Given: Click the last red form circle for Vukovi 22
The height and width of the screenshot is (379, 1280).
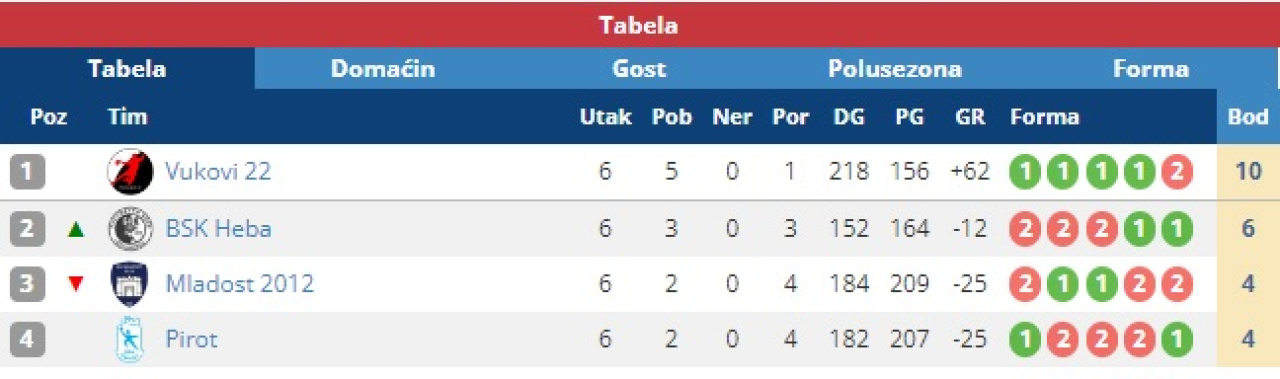Looking at the screenshot, I should point(1177,172).
